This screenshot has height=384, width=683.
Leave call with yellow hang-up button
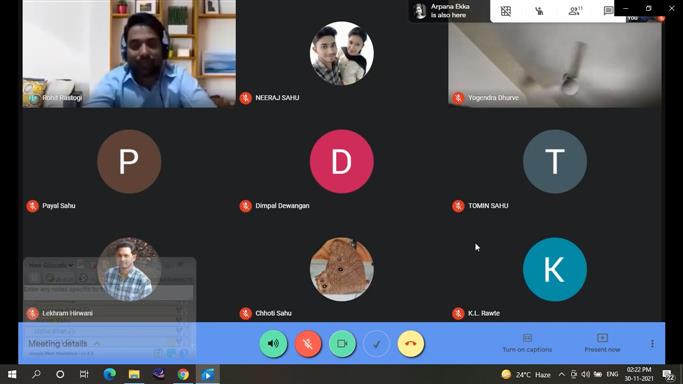point(410,344)
